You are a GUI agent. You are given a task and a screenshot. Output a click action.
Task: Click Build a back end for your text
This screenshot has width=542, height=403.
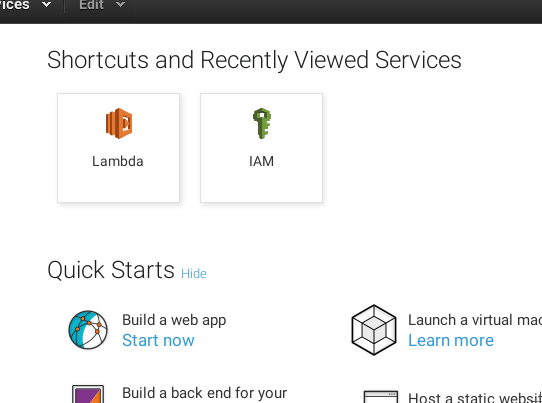click(x=205, y=393)
